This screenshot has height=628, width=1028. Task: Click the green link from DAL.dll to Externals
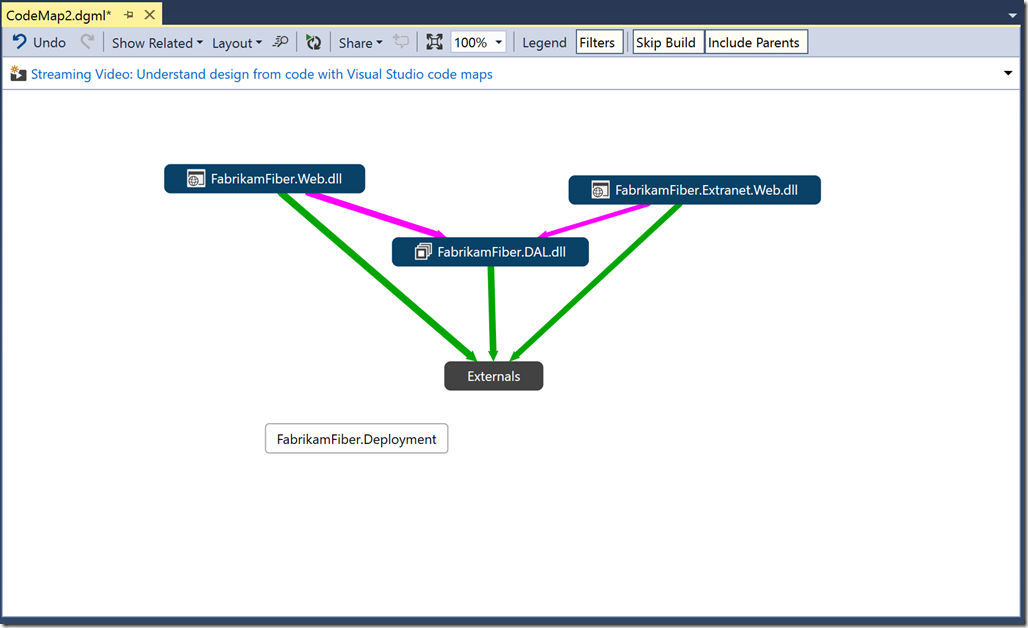[492, 313]
